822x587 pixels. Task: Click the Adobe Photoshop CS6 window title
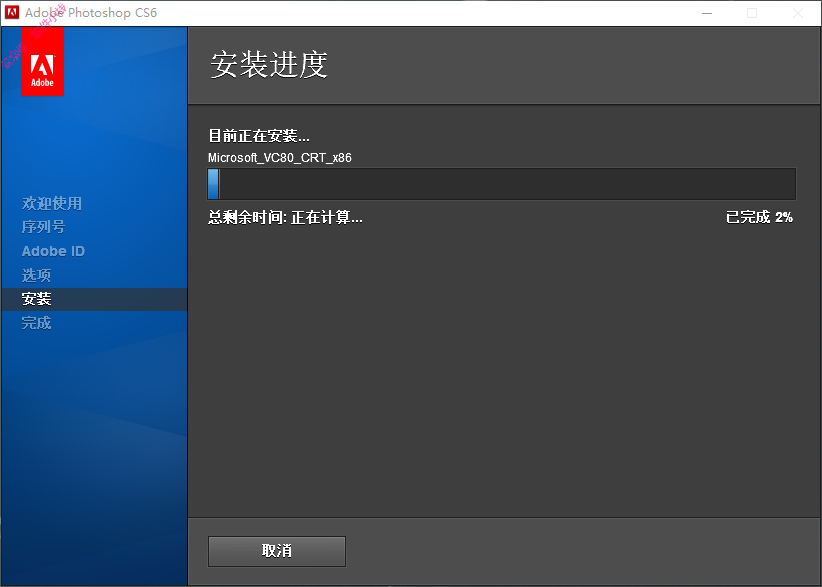91,13
